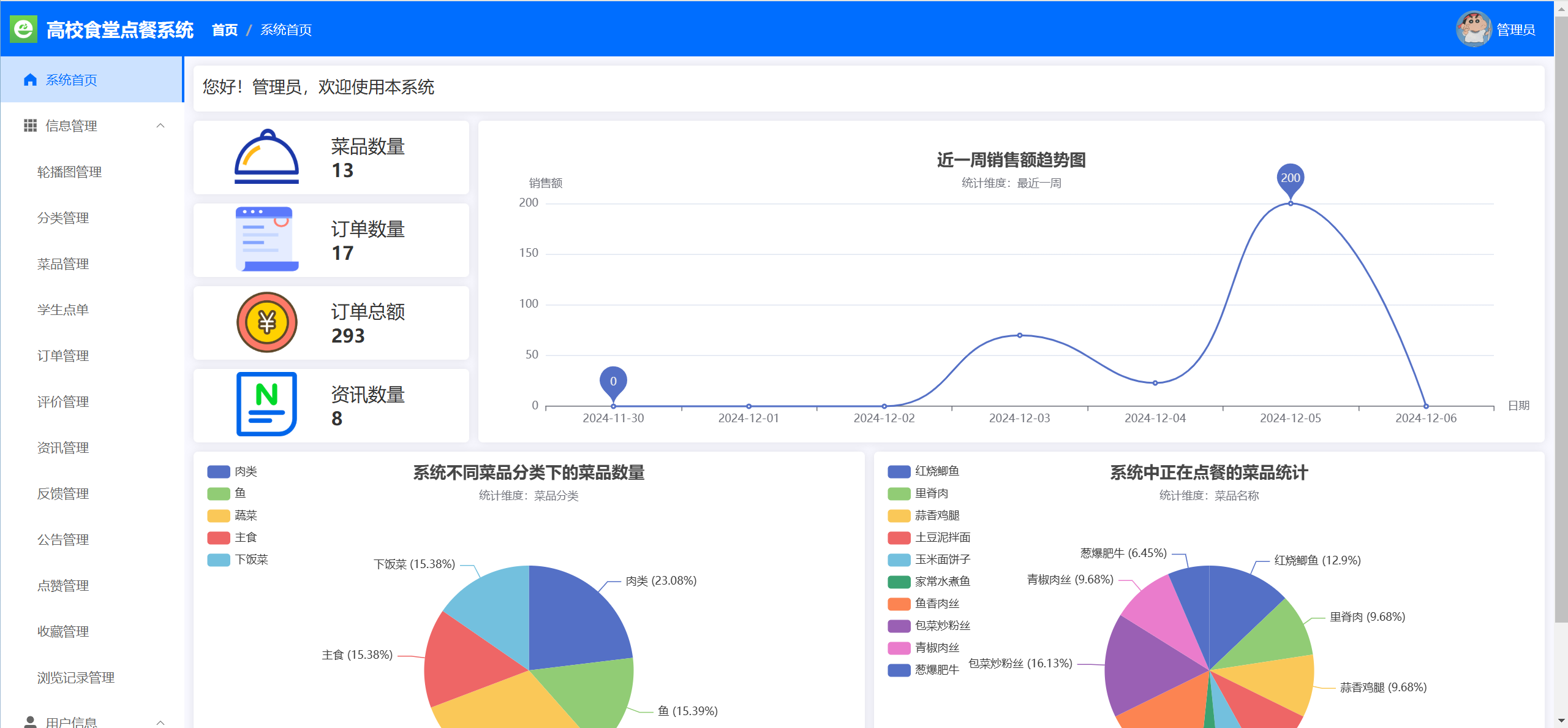Click the grid icon beside 信息管理
The height and width of the screenshot is (728, 1568).
tap(30, 126)
